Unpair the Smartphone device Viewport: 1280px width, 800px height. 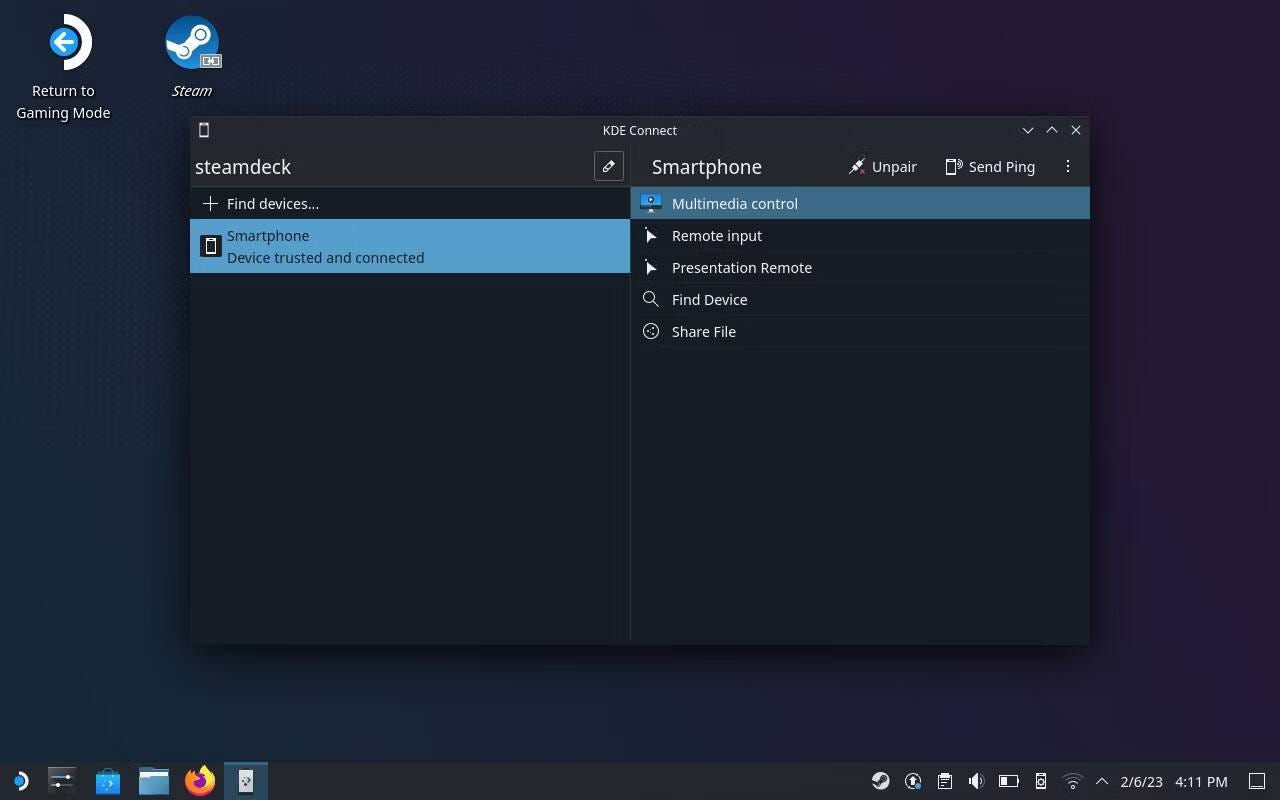[883, 166]
